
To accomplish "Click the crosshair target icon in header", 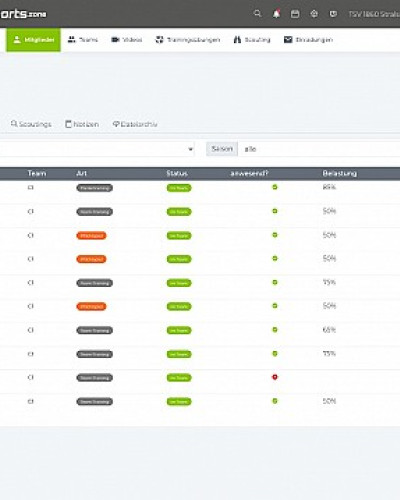I will (314, 14).
